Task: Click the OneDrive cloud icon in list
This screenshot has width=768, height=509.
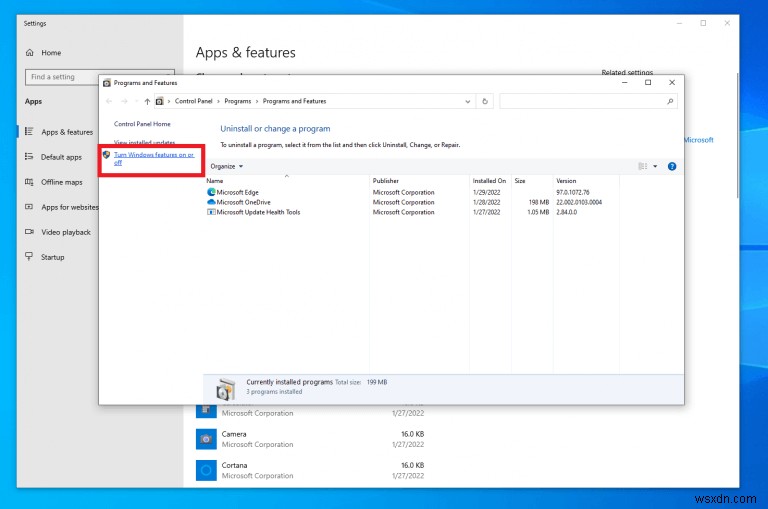Action: [211, 202]
